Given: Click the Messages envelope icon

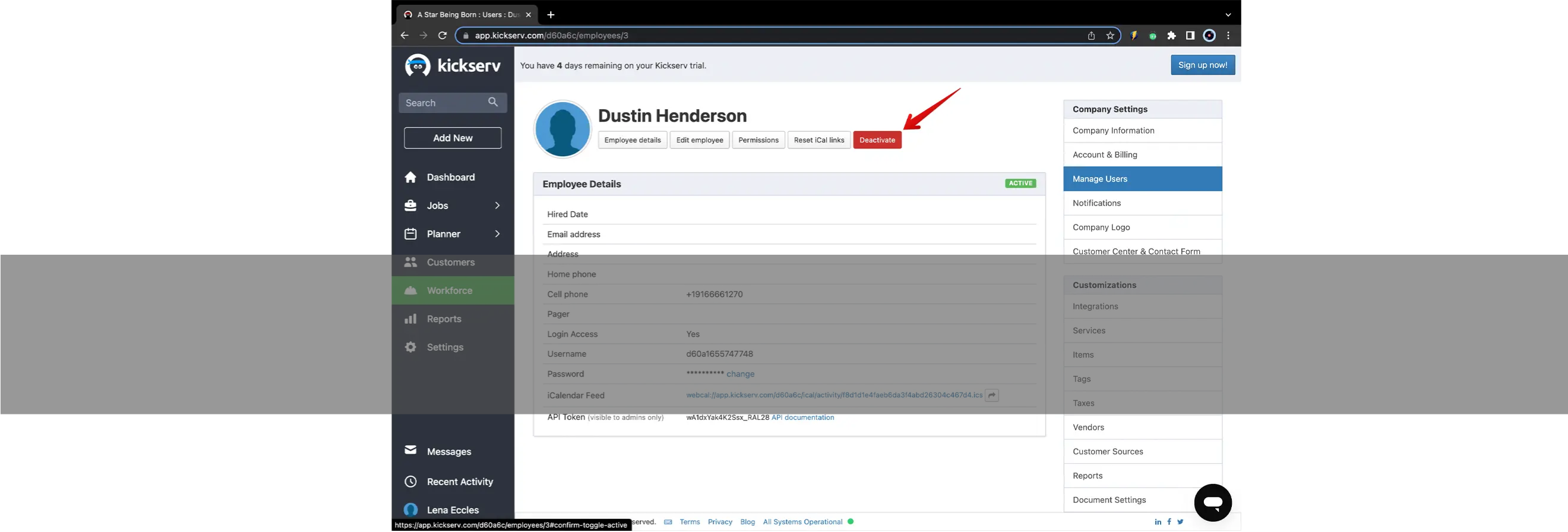Looking at the screenshot, I should click(411, 451).
